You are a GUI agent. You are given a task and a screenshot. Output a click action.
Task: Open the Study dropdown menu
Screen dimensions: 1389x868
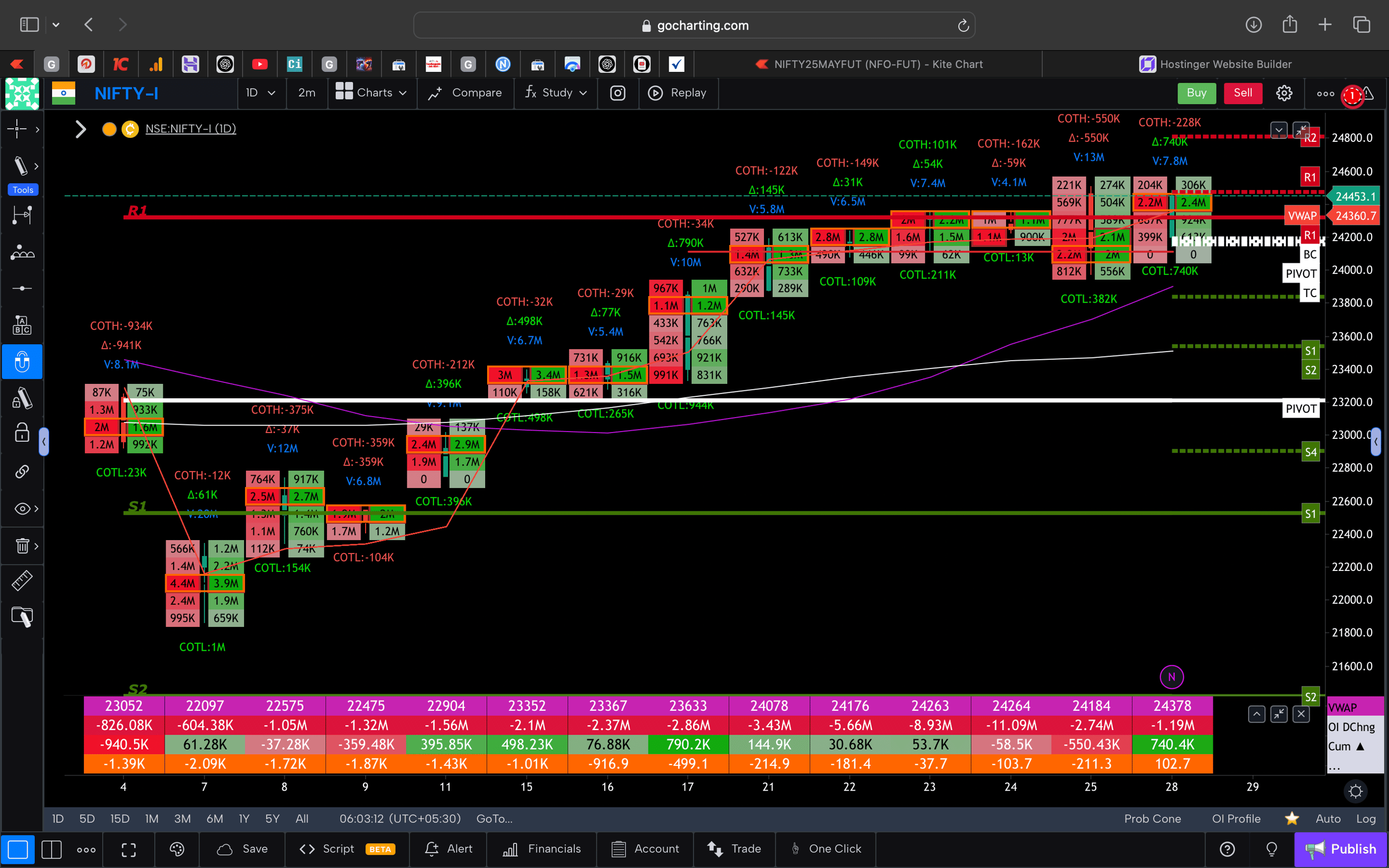pyautogui.click(x=555, y=92)
